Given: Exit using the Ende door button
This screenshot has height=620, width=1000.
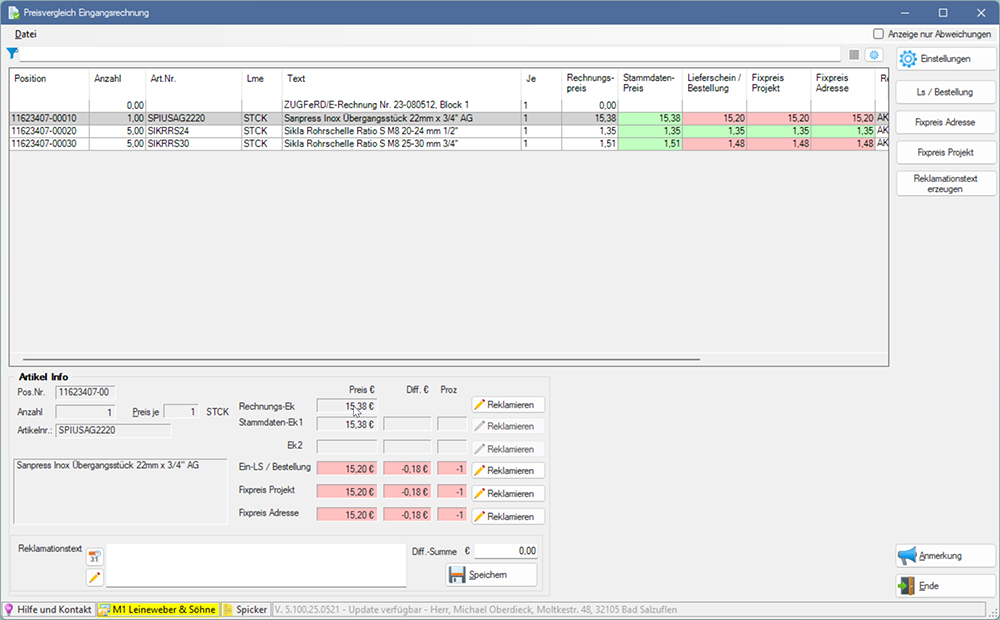Looking at the screenshot, I should click(x=945, y=586).
